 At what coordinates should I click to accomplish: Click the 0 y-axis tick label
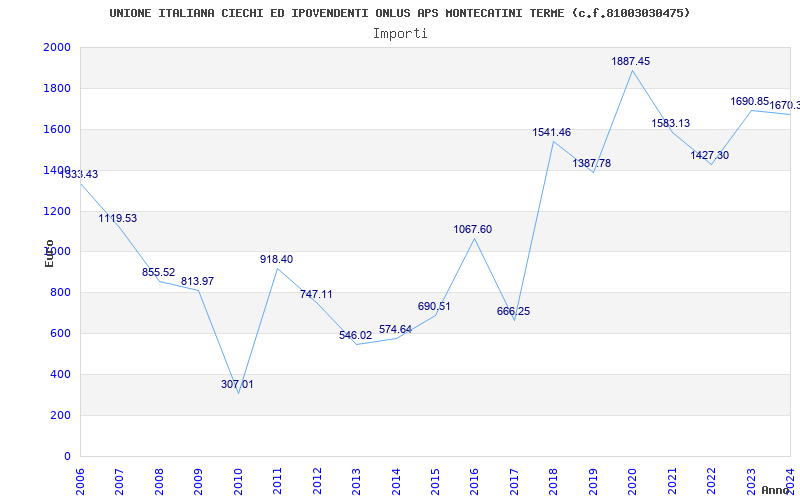click(67, 456)
